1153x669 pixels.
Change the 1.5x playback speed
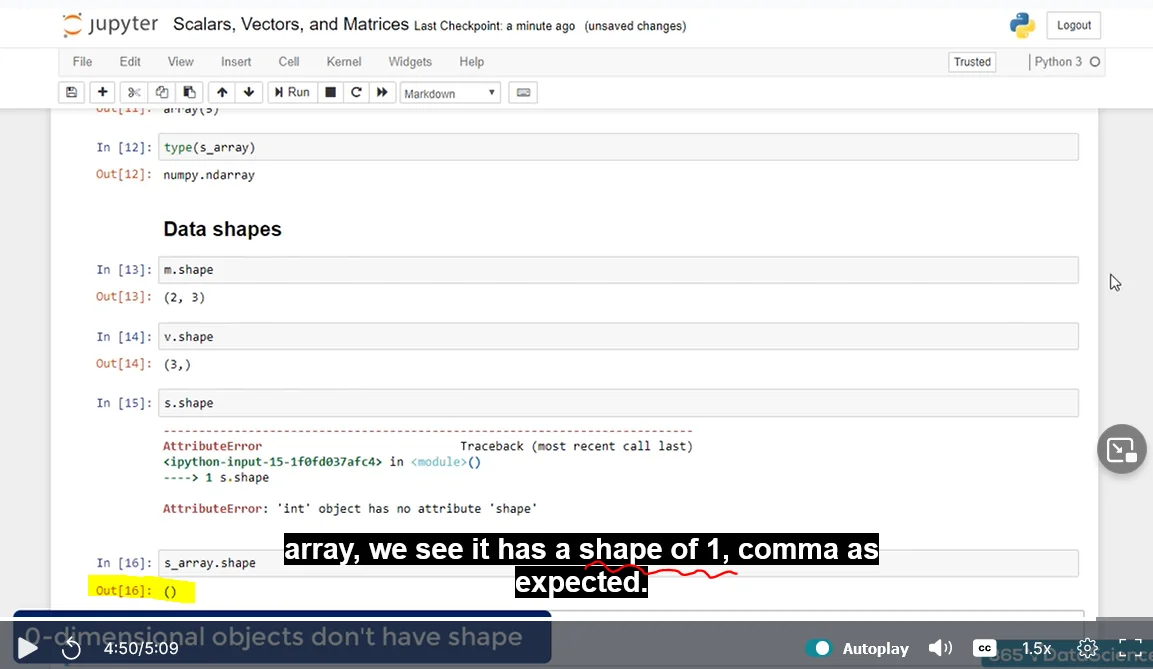point(1036,648)
